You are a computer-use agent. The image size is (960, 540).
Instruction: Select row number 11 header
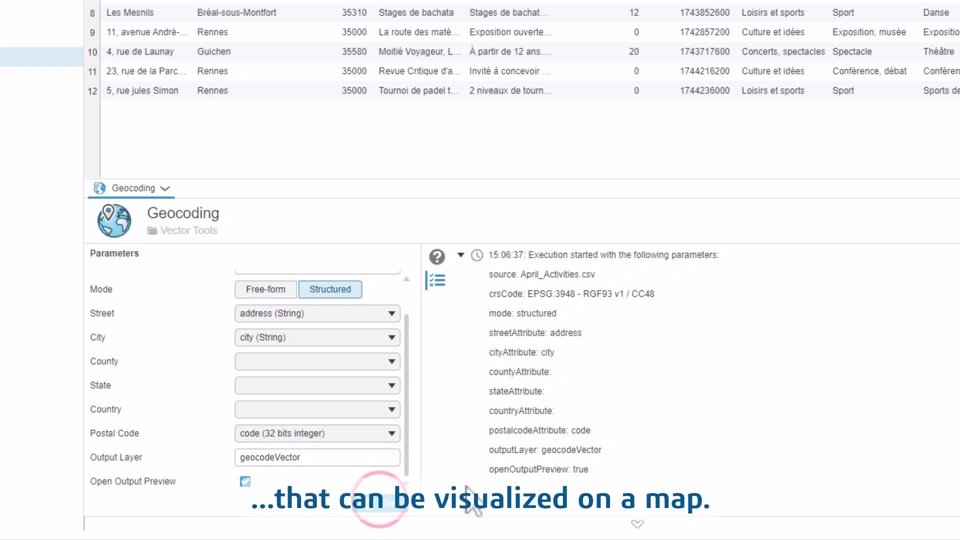pyautogui.click(x=92, y=71)
